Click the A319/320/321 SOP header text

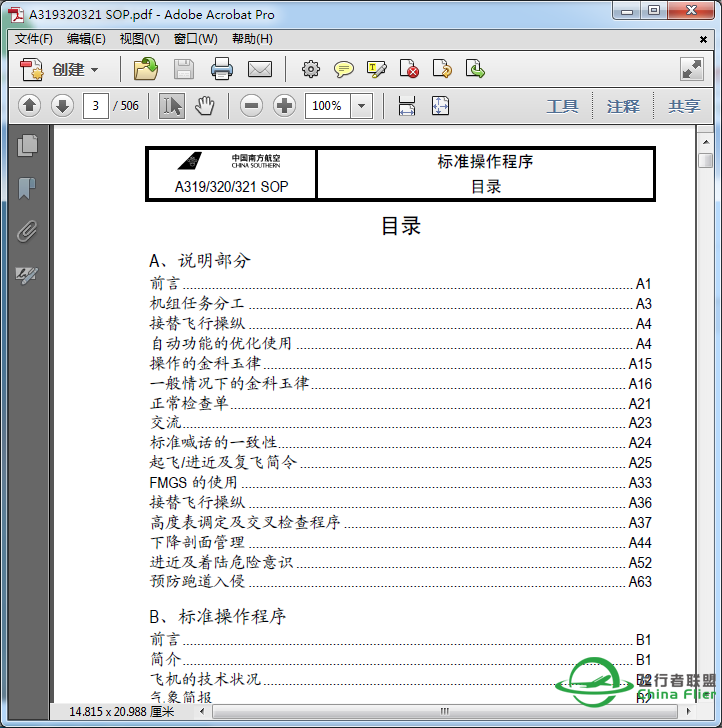click(231, 187)
